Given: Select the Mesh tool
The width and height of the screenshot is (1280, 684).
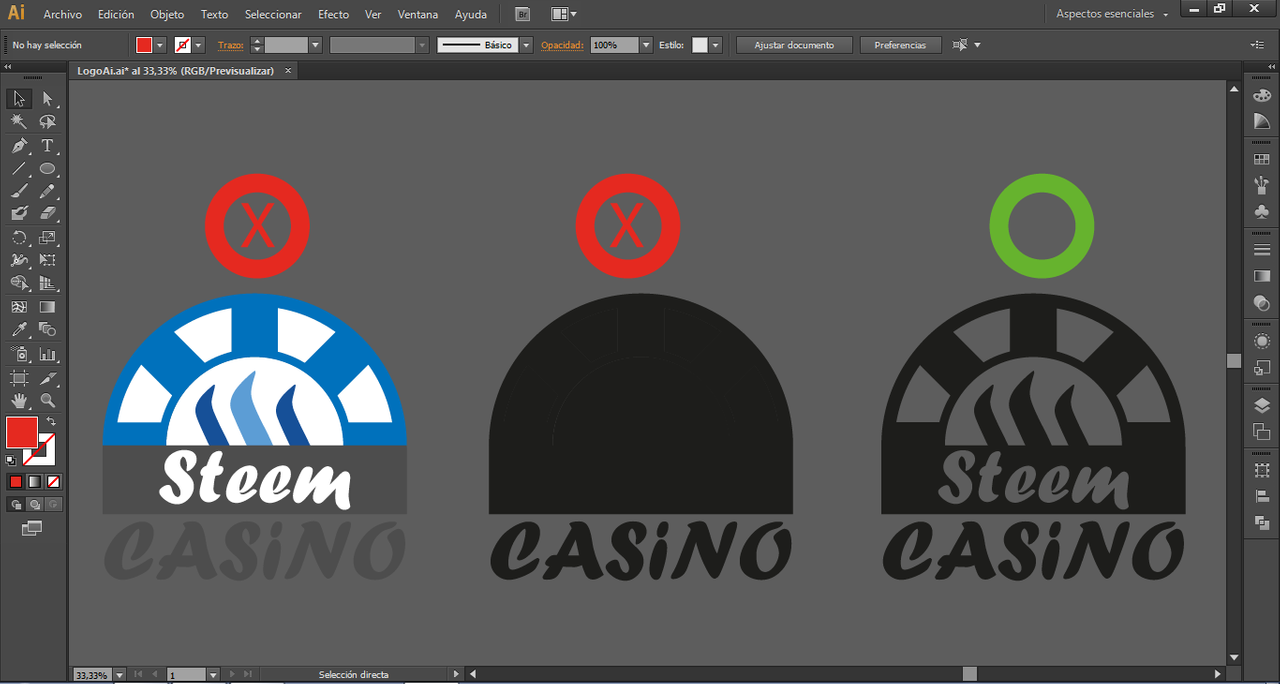Looking at the screenshot, I should tap(19, 307).
